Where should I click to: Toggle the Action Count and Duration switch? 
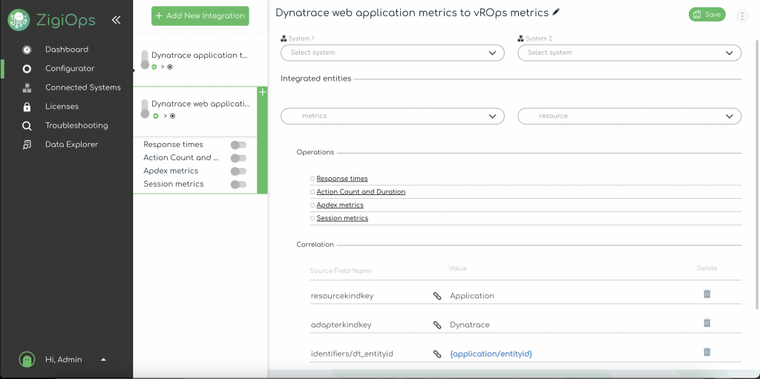pyautogui.click(x=238, y=158)
